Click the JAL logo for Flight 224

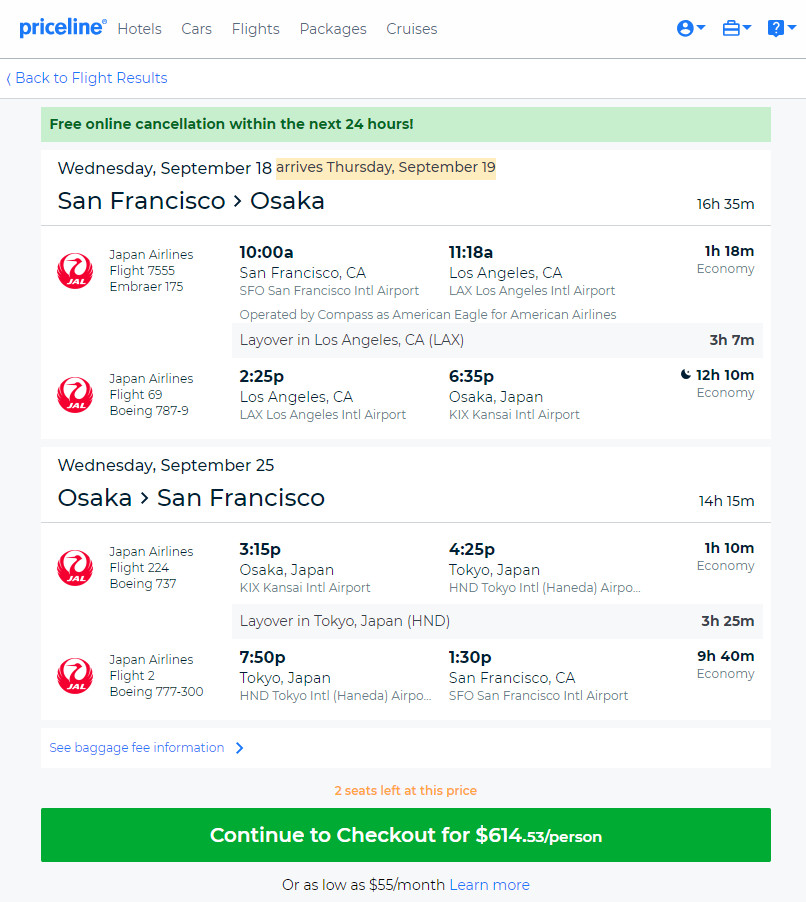click(x=75, y=568)
